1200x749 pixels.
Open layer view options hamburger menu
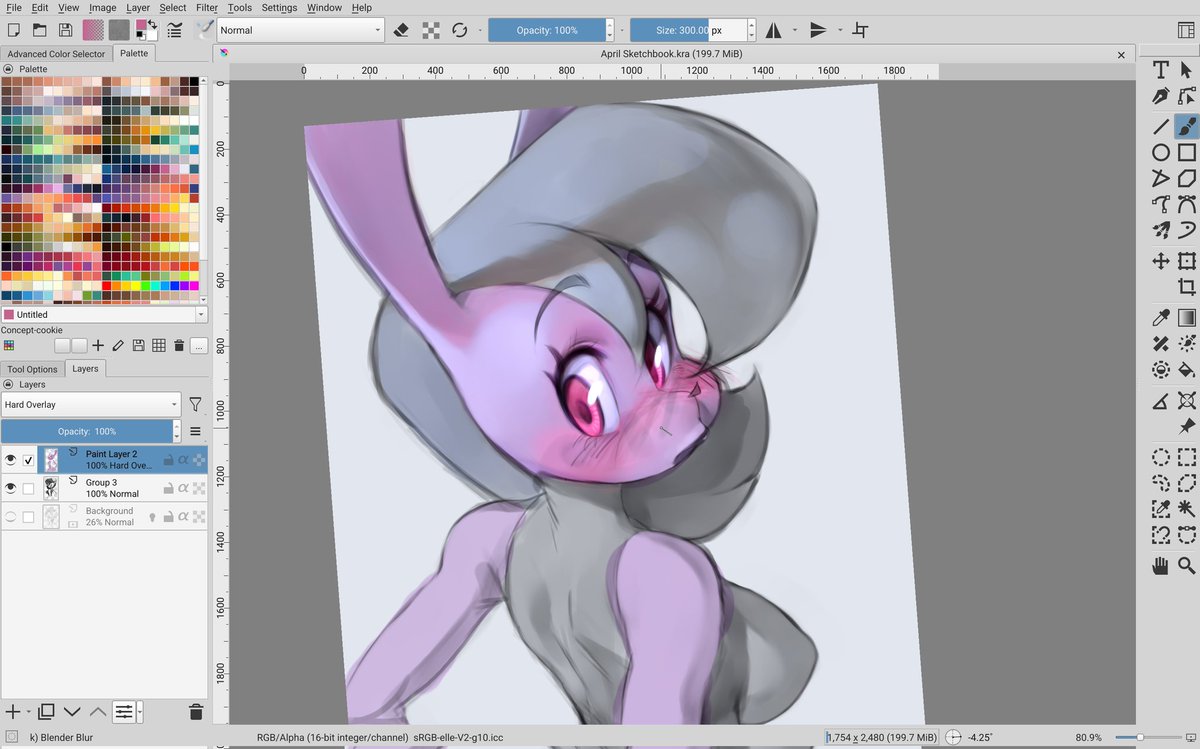[x=195, y=432]
